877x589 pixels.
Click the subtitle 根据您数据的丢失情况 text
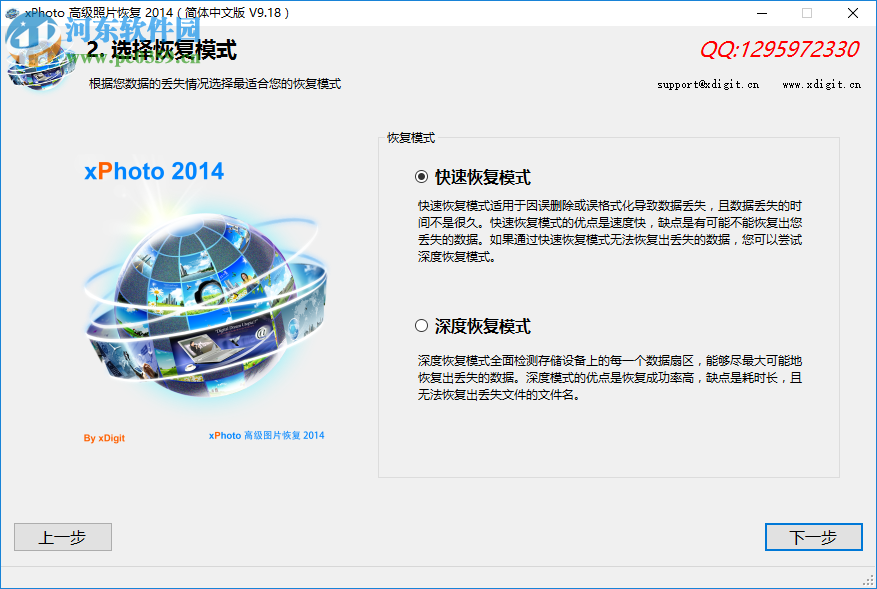pyautogui.click(x=215, y=84)
